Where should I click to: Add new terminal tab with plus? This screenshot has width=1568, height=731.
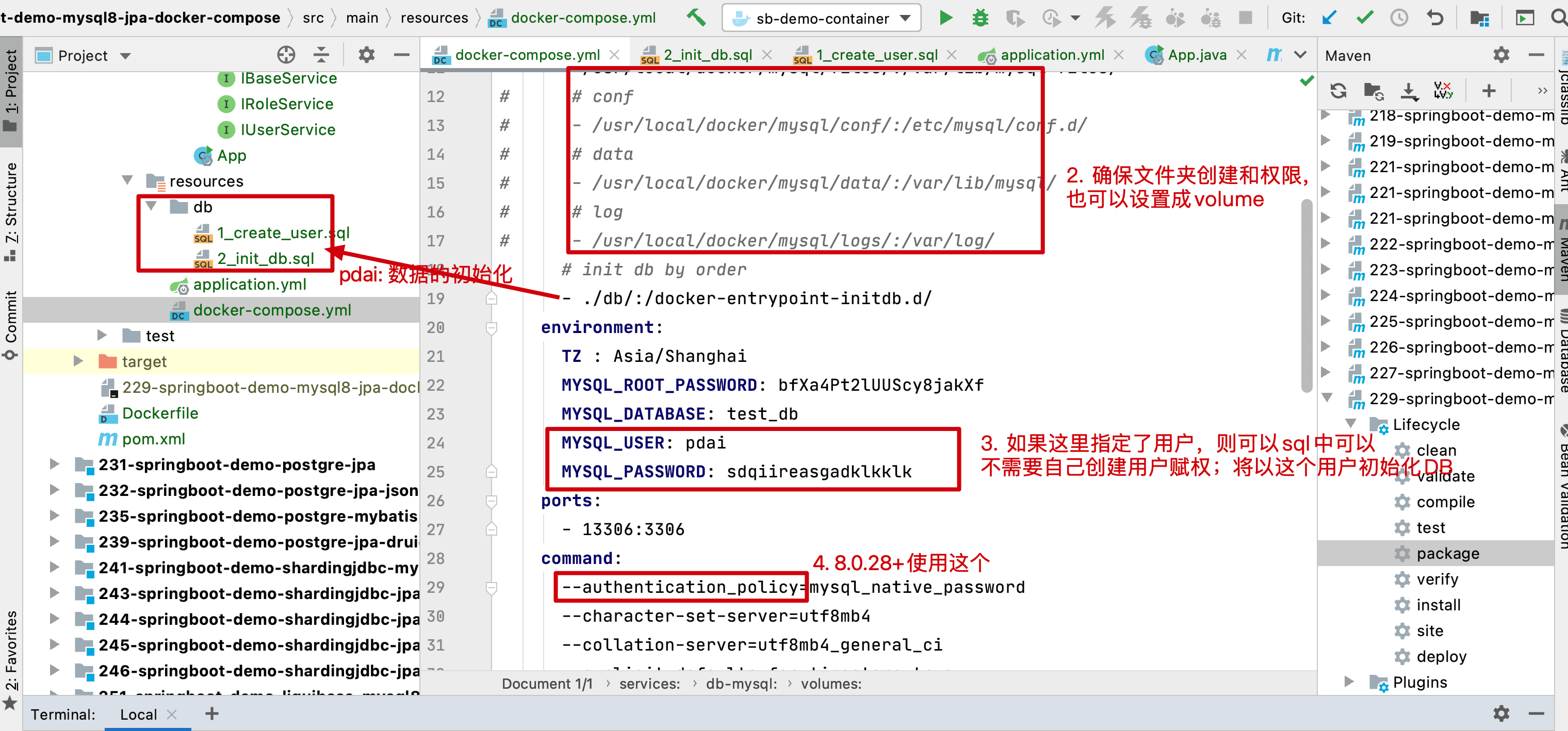[x=212, y=714]
